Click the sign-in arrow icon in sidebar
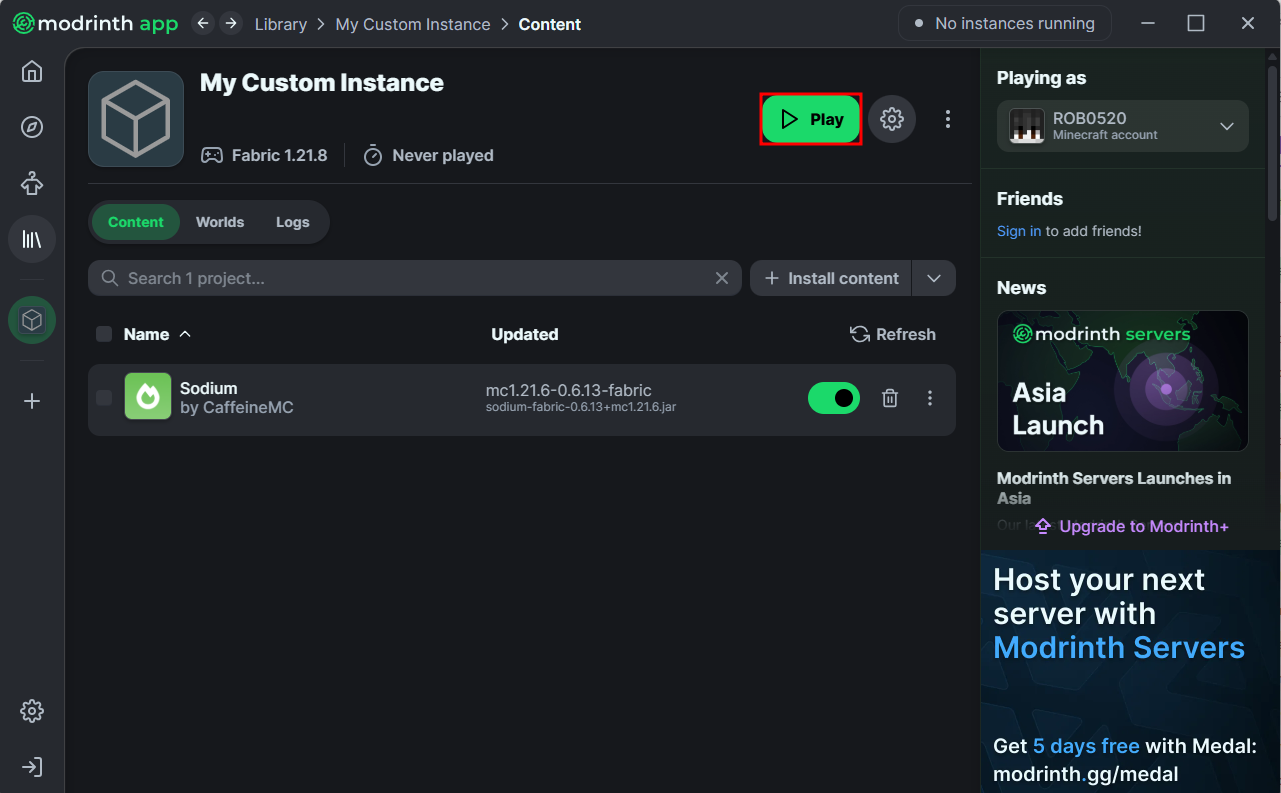This screenshot has height=793, width=1281. click(32, 767)
